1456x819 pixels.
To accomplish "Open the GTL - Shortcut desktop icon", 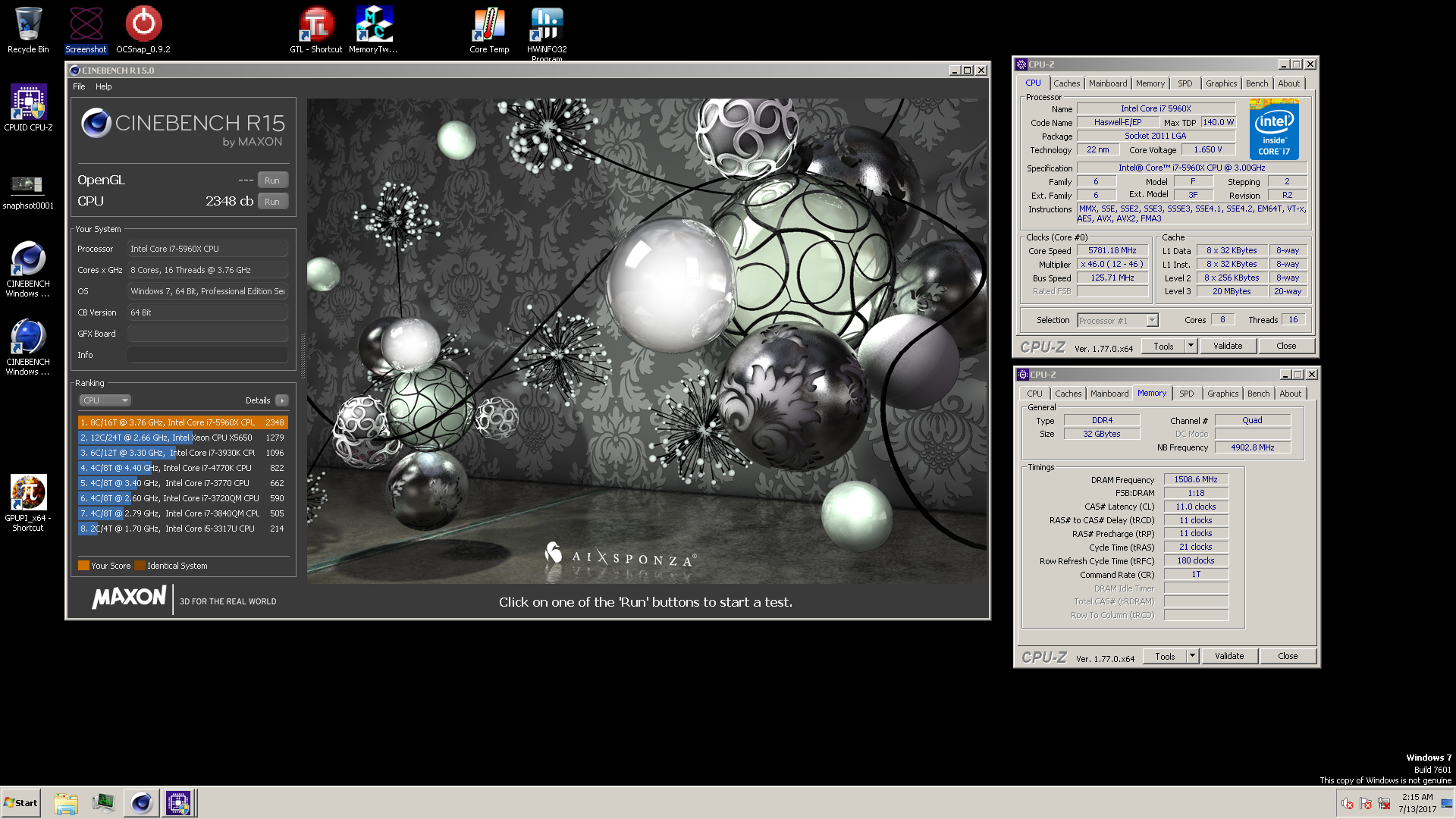I will click(315, 30).
